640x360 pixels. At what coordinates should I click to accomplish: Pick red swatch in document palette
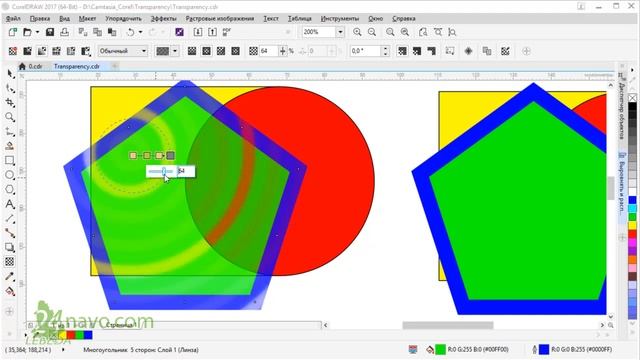(x=71, y=335)
